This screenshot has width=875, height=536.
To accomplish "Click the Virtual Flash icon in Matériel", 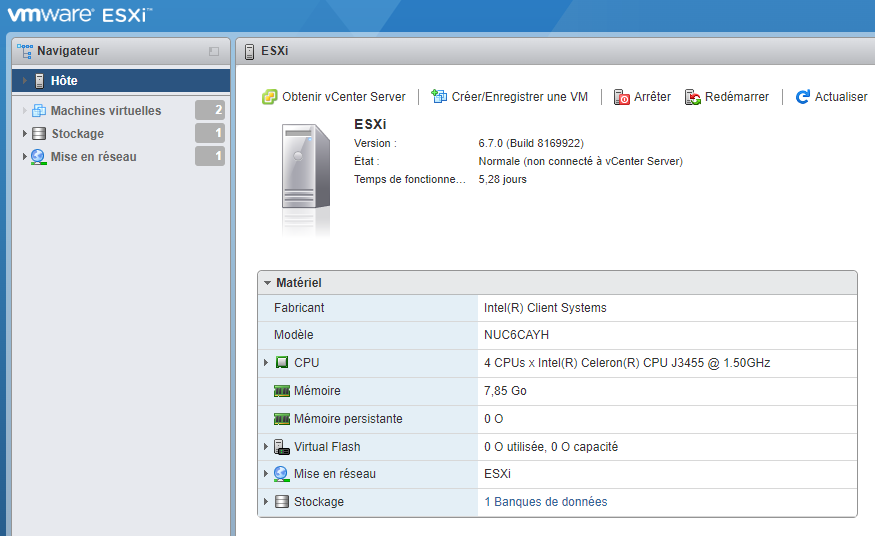I will [282, 447].
